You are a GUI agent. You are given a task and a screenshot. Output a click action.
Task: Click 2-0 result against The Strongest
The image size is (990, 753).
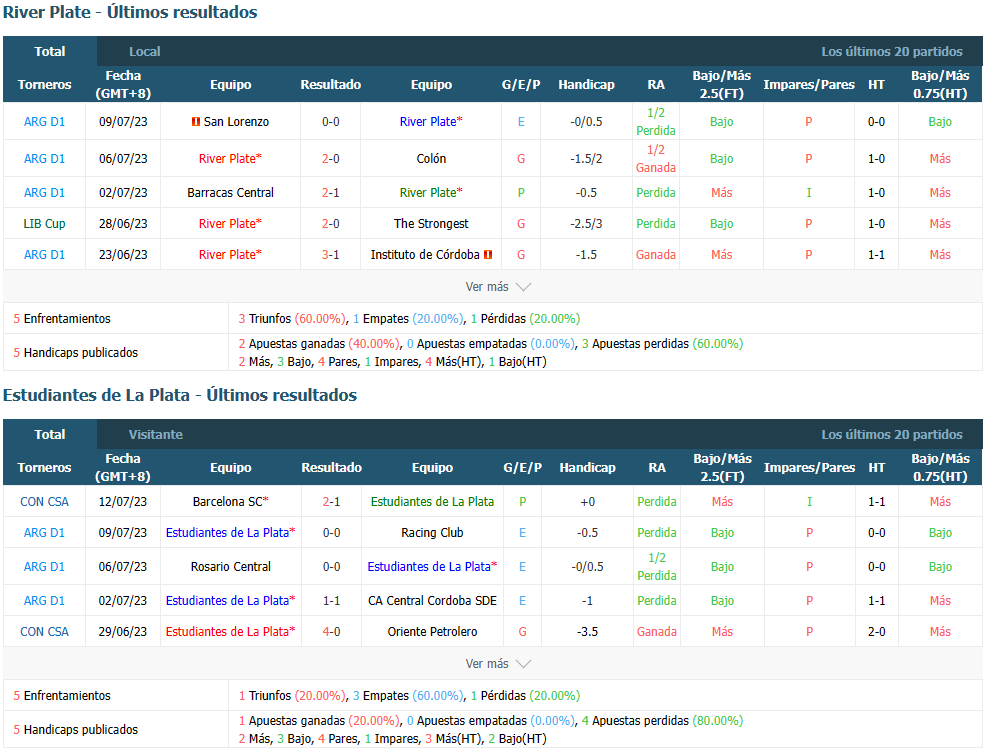click(x=331, y=224)
